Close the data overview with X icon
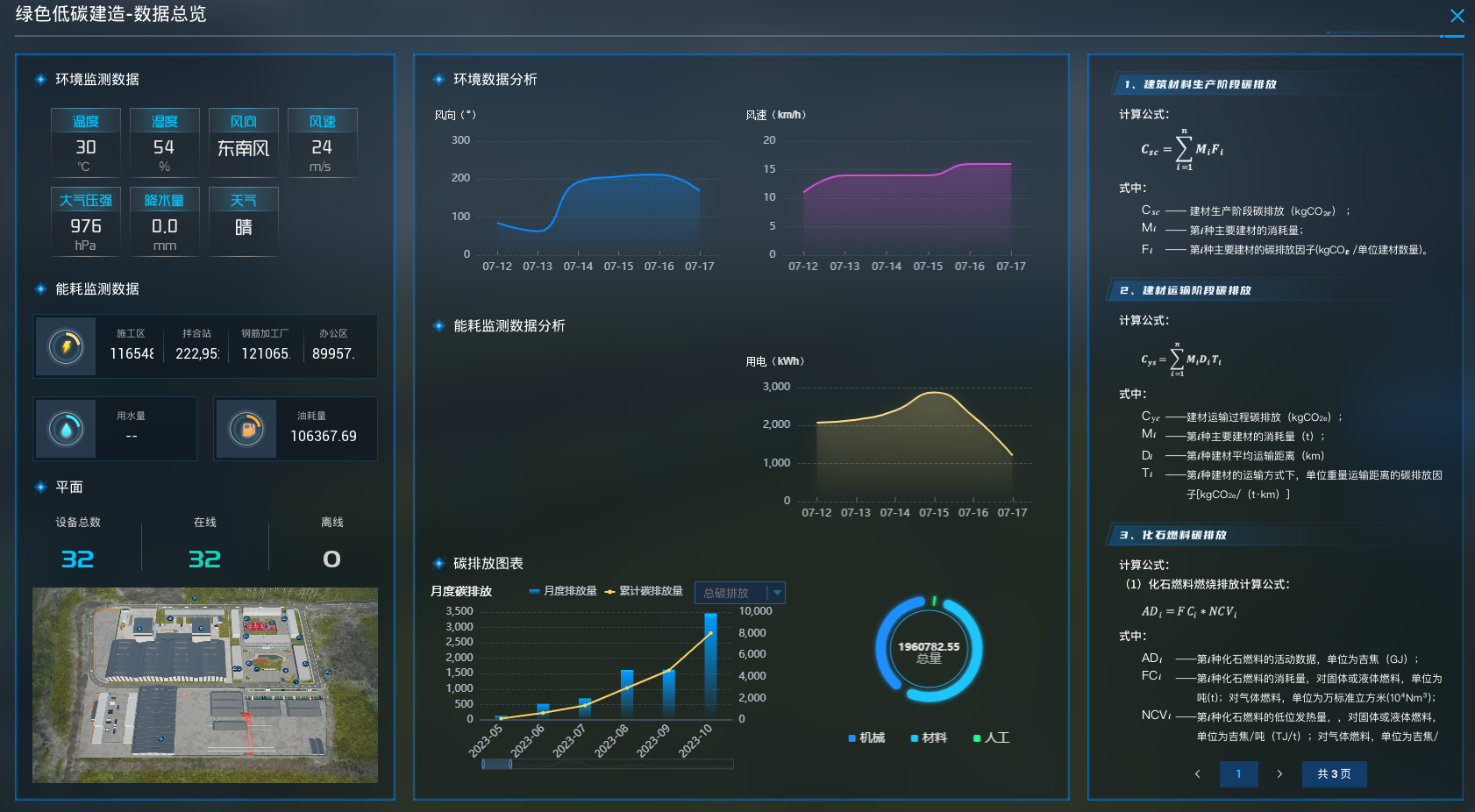The width and height of the screenshot is (1475, 812). pyautogui.click(x=1457, y=16)
